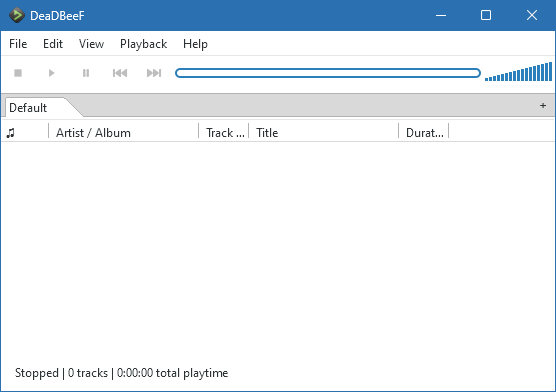The image size is (556, 392).
Task: Close the DeaDBeeF window
Action: (532, 15)
